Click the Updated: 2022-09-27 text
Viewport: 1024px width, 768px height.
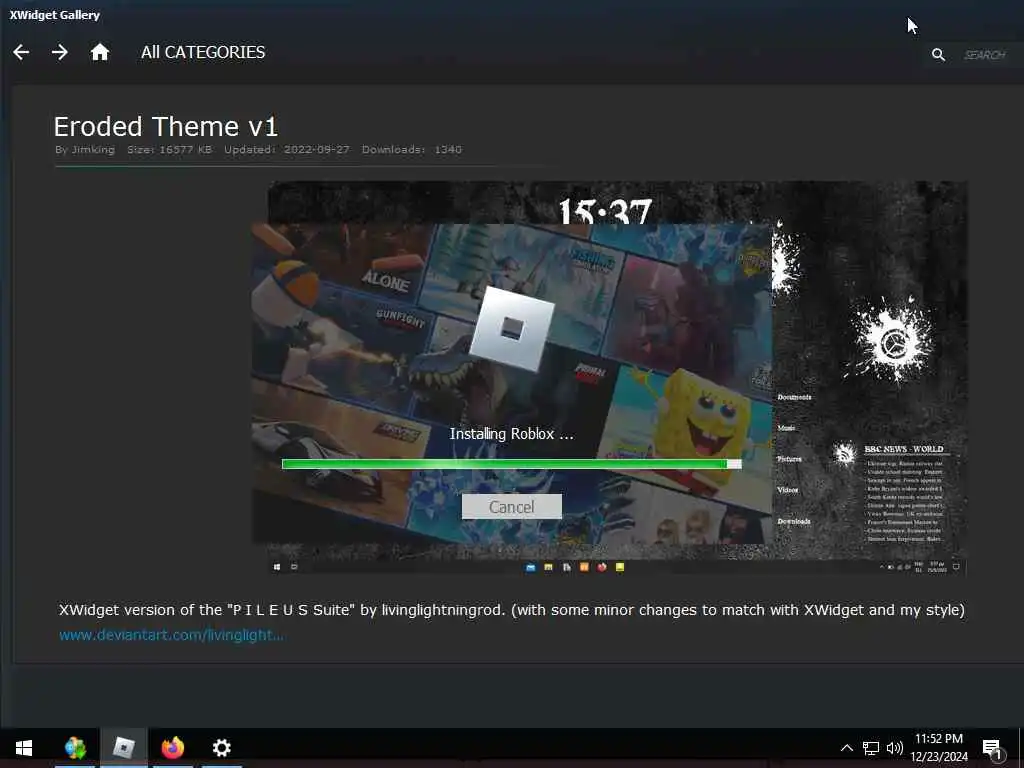287,150
